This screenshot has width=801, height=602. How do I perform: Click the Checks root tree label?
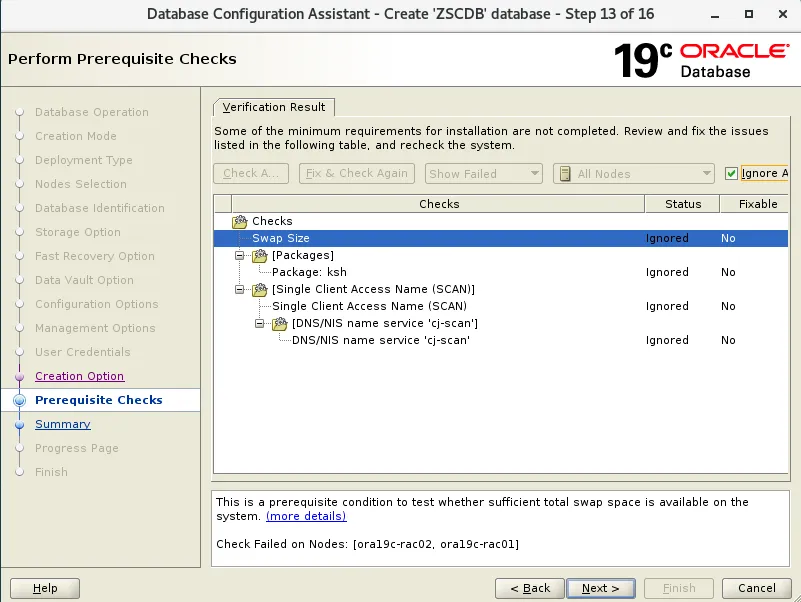272,221
